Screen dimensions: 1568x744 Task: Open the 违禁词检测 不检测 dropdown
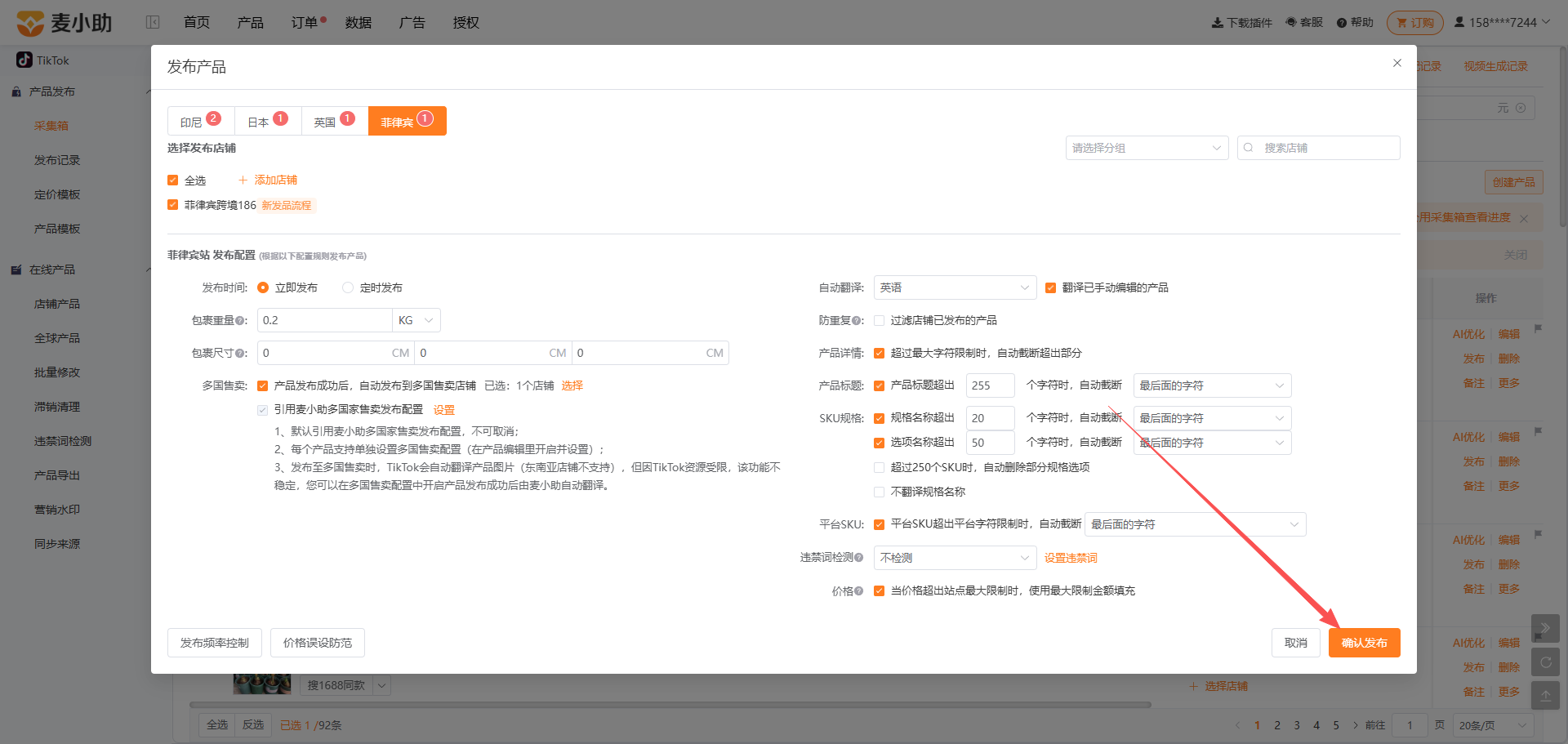click(955, 558)
